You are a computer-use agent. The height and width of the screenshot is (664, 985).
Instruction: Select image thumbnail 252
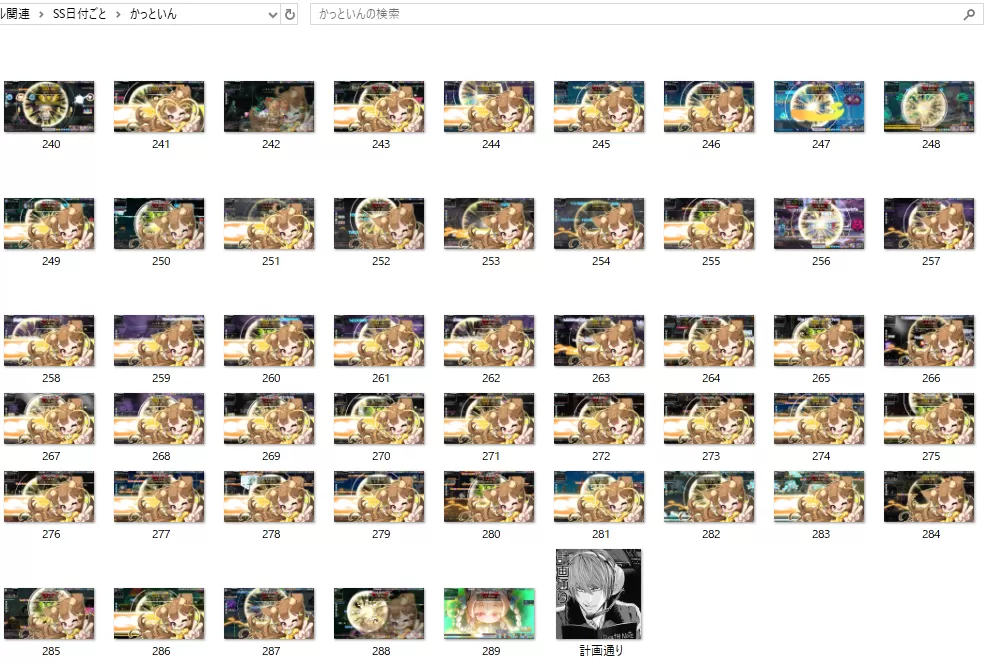(x=379, y=224)
